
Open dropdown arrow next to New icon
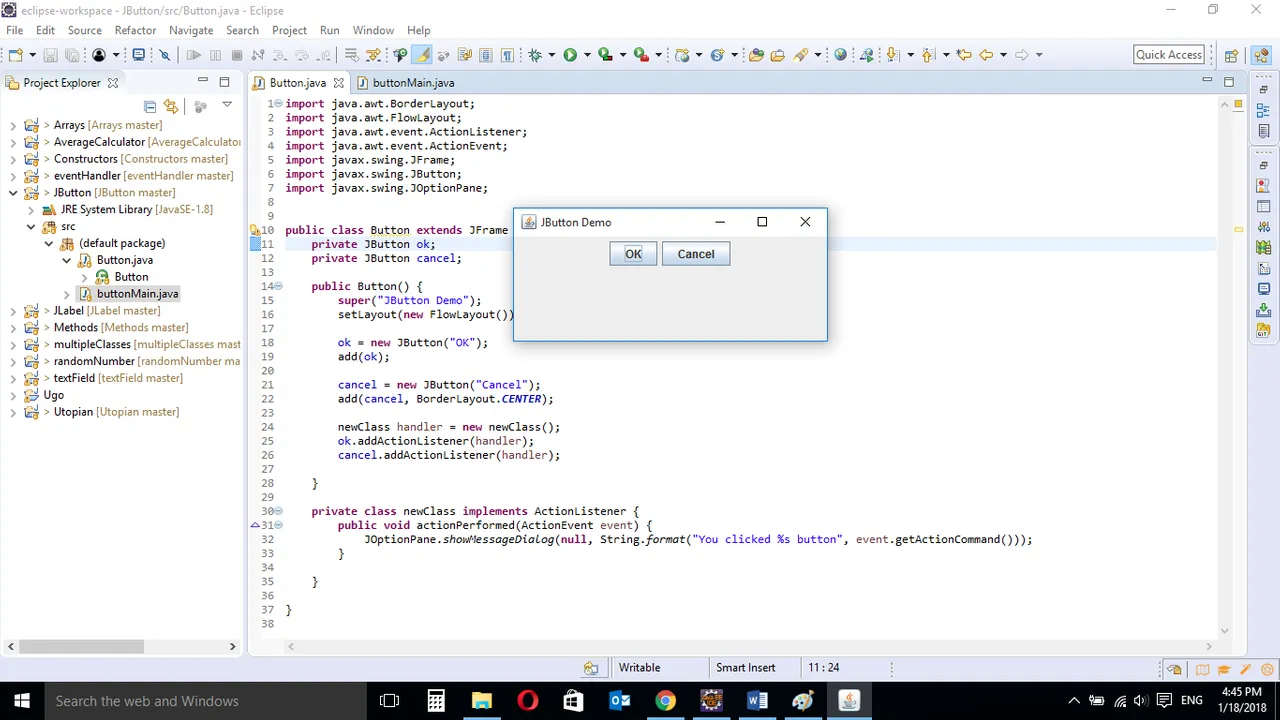pyautogui.click(x=33, y=55)
